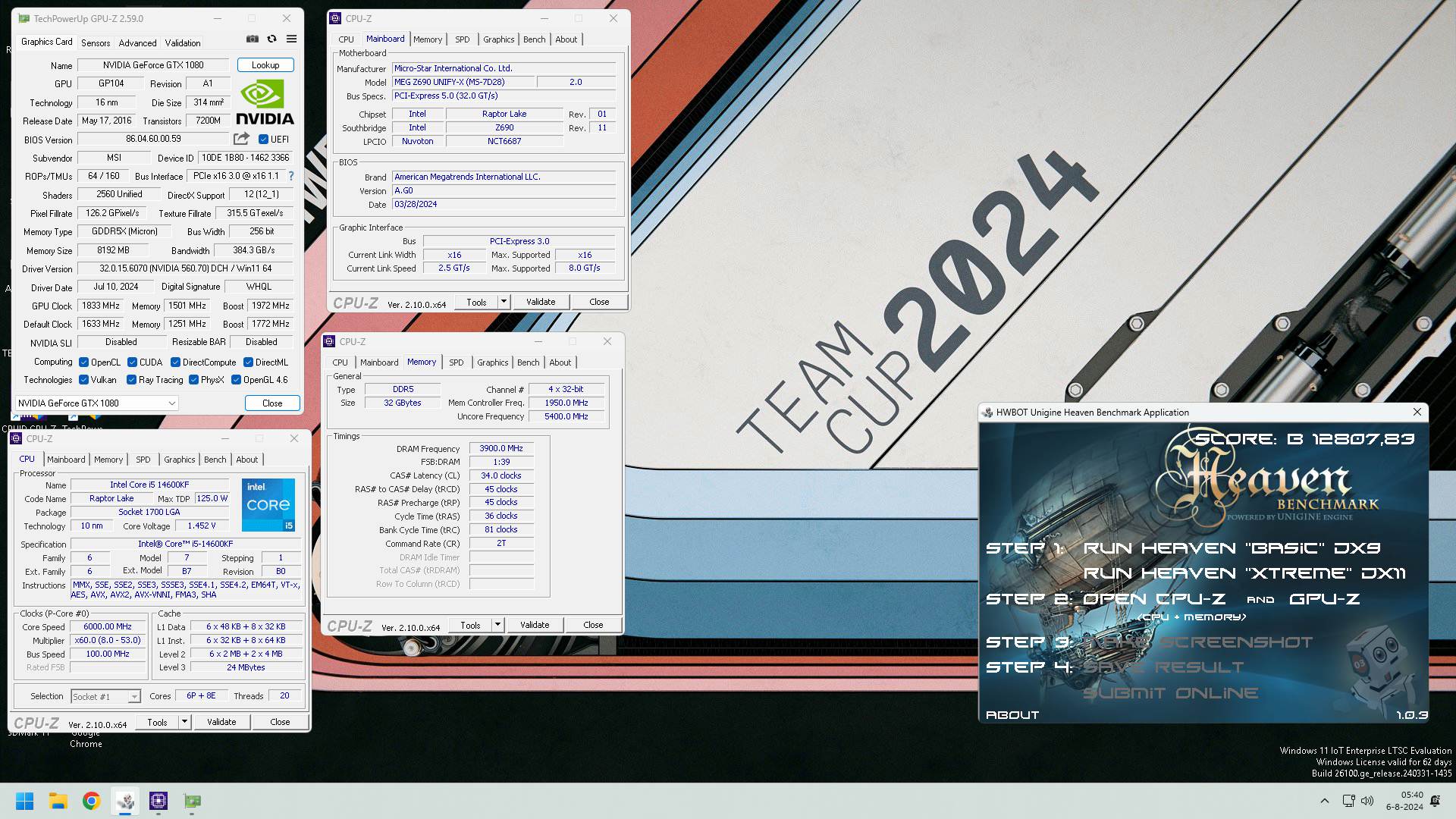Click Tools button in the CPU-Z CPU window
This screenshot has width=1456, height=819.
[157, 722]
